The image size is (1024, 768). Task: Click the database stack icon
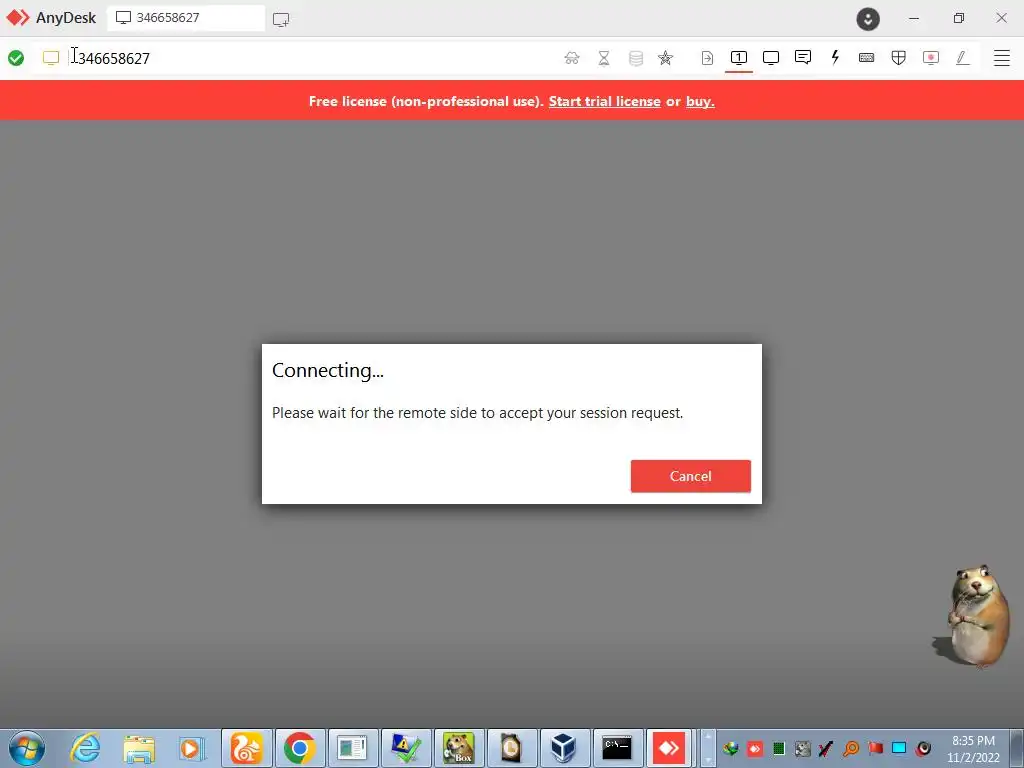coord(635,58)
